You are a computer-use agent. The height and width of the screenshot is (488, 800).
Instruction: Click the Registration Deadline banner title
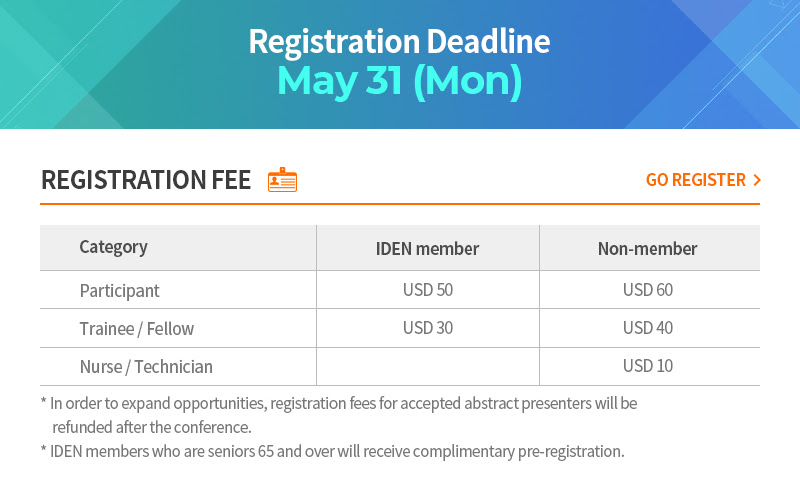[399, 41]
